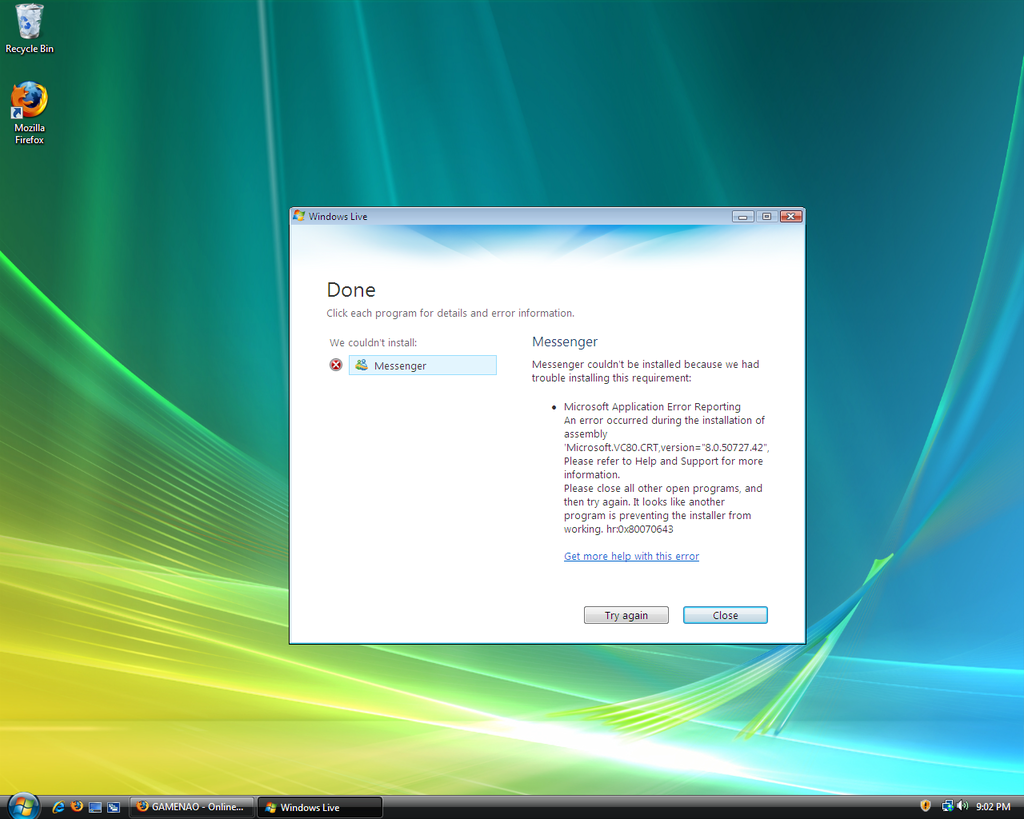
Task: Maximize the Windows Live installer window
Action: 767,216
